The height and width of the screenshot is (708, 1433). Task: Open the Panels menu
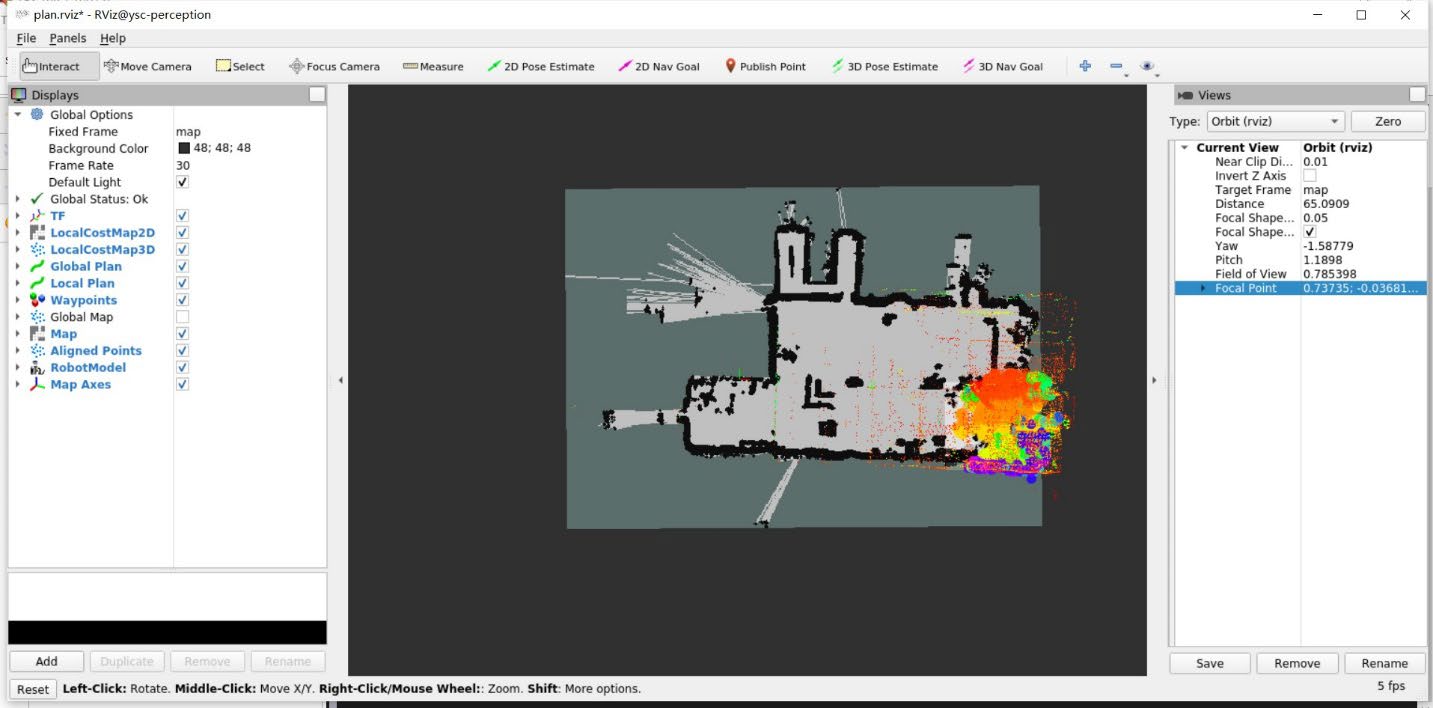coord(68,38)
